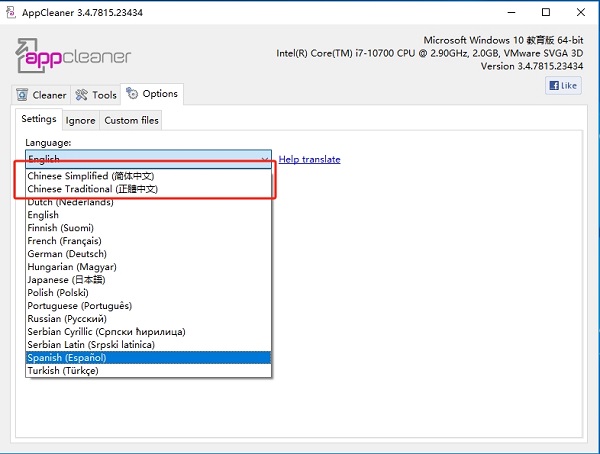Click the Facebook f icon

point(554,85)
